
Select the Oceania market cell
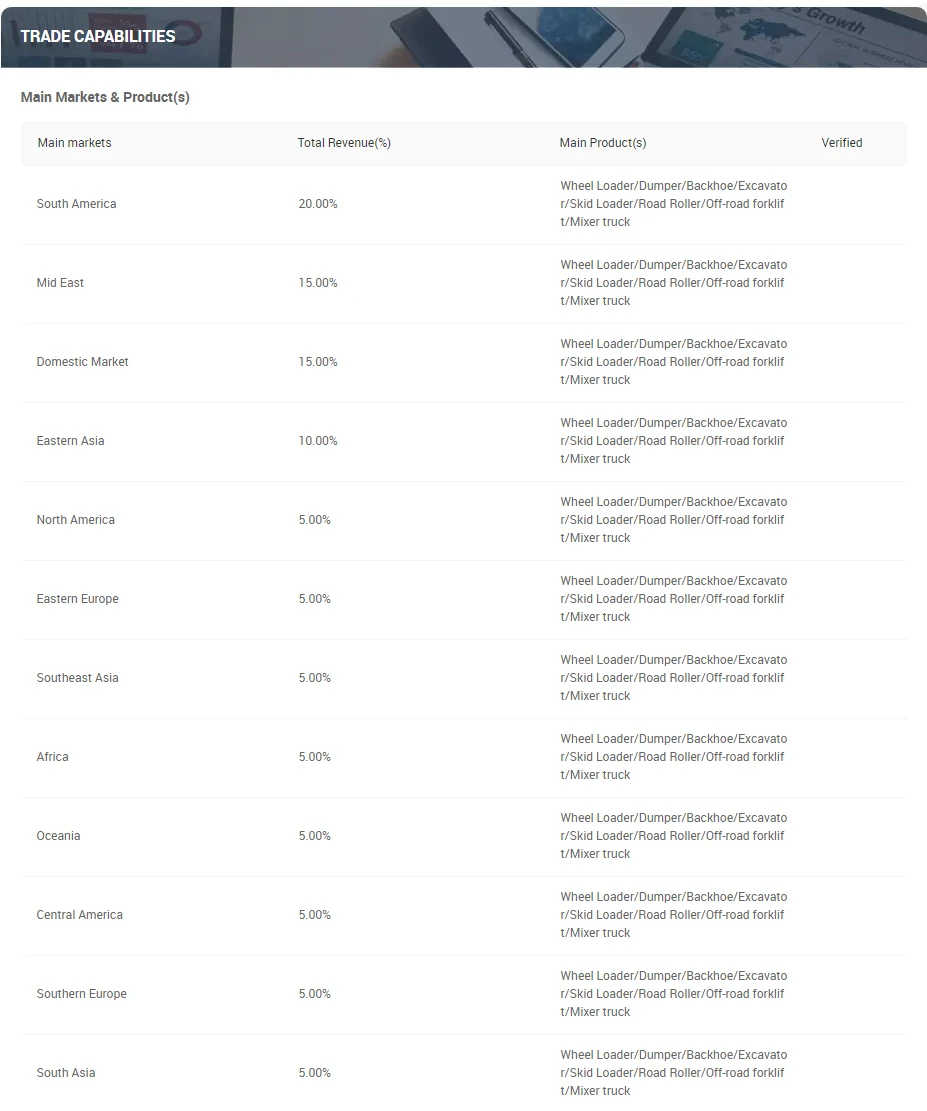(x=58, y=836)
